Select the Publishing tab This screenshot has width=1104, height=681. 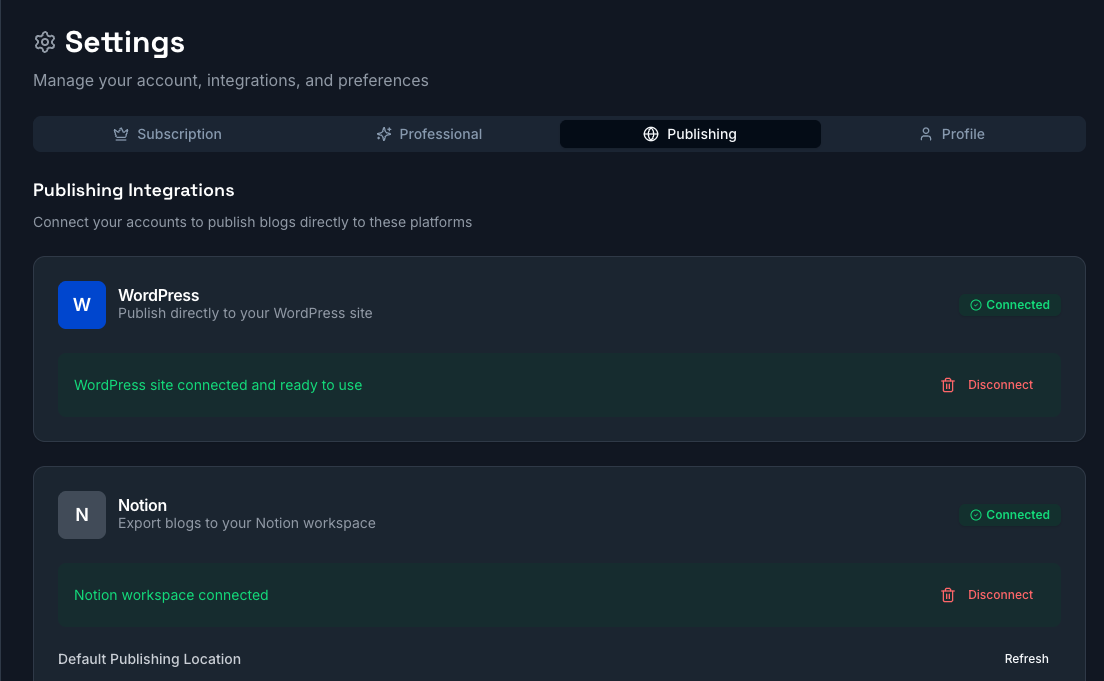[690, 134]
